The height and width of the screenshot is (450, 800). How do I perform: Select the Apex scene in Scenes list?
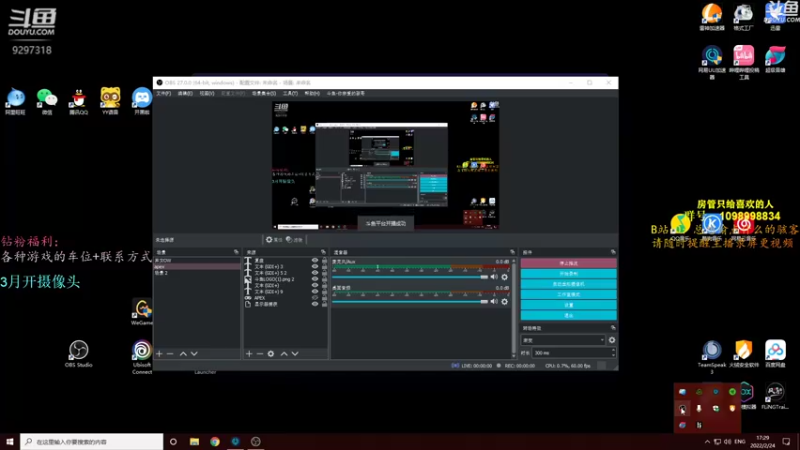pyautogui.click(x=197, y=266)
